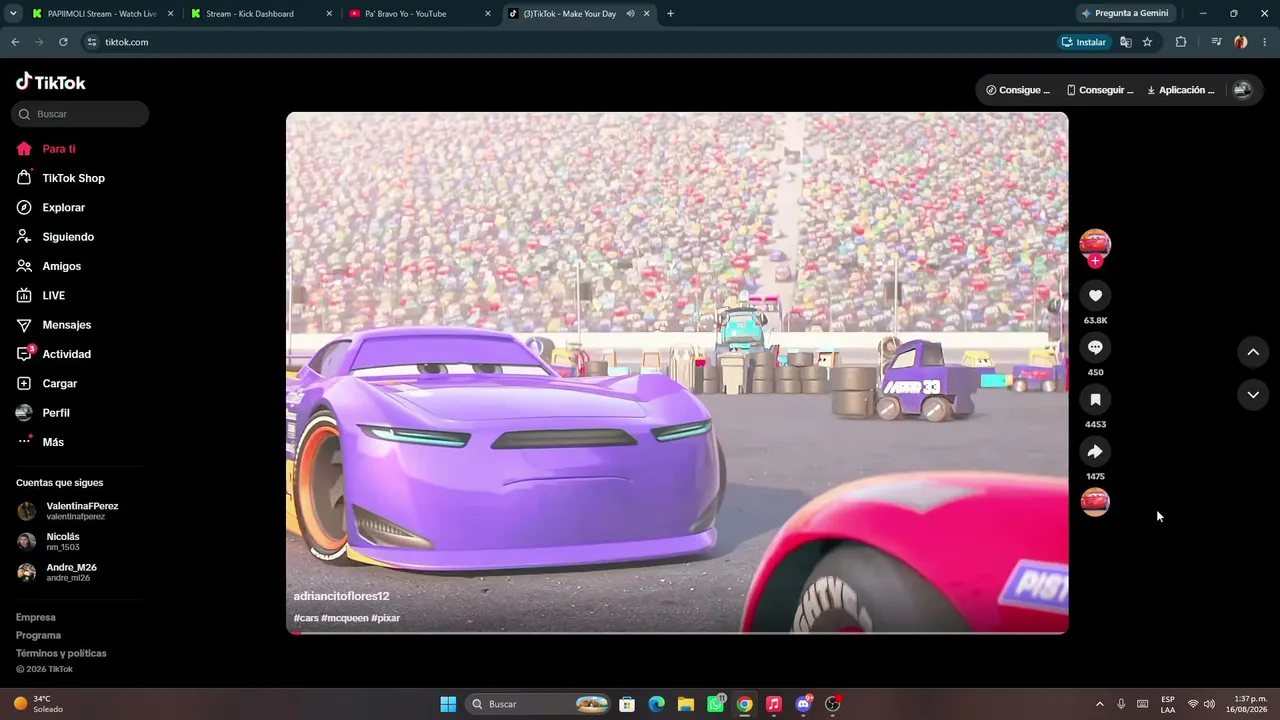Click the Windows taskbar Buscar search box
This screenshot has width=1280, height=720.
click(x=538, y=704)
